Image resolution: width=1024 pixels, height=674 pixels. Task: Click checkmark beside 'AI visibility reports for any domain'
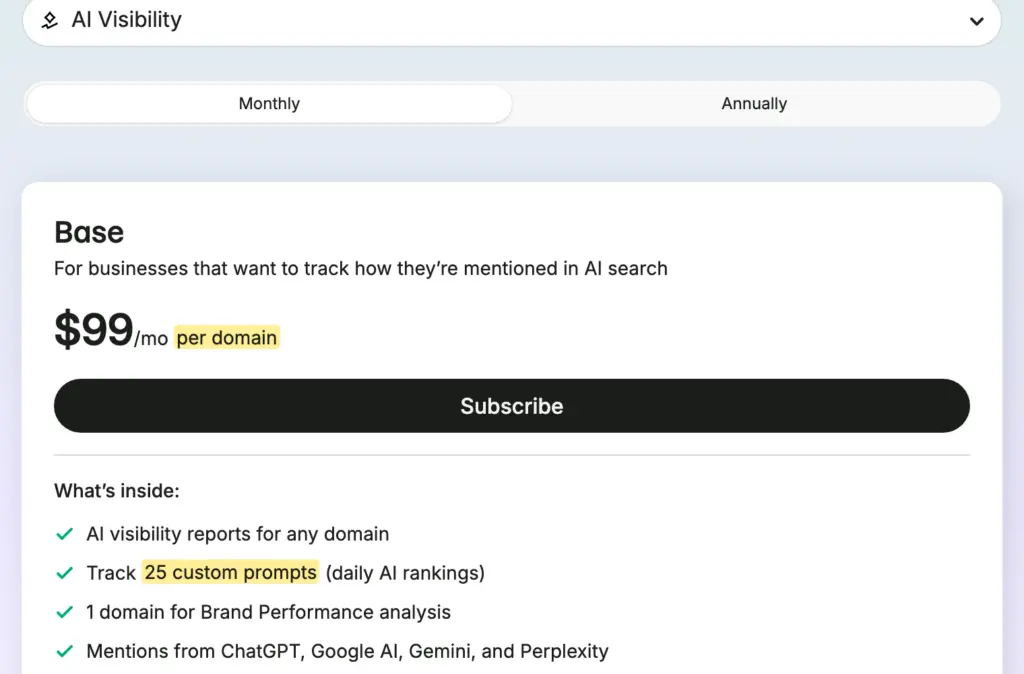[65, 534]
